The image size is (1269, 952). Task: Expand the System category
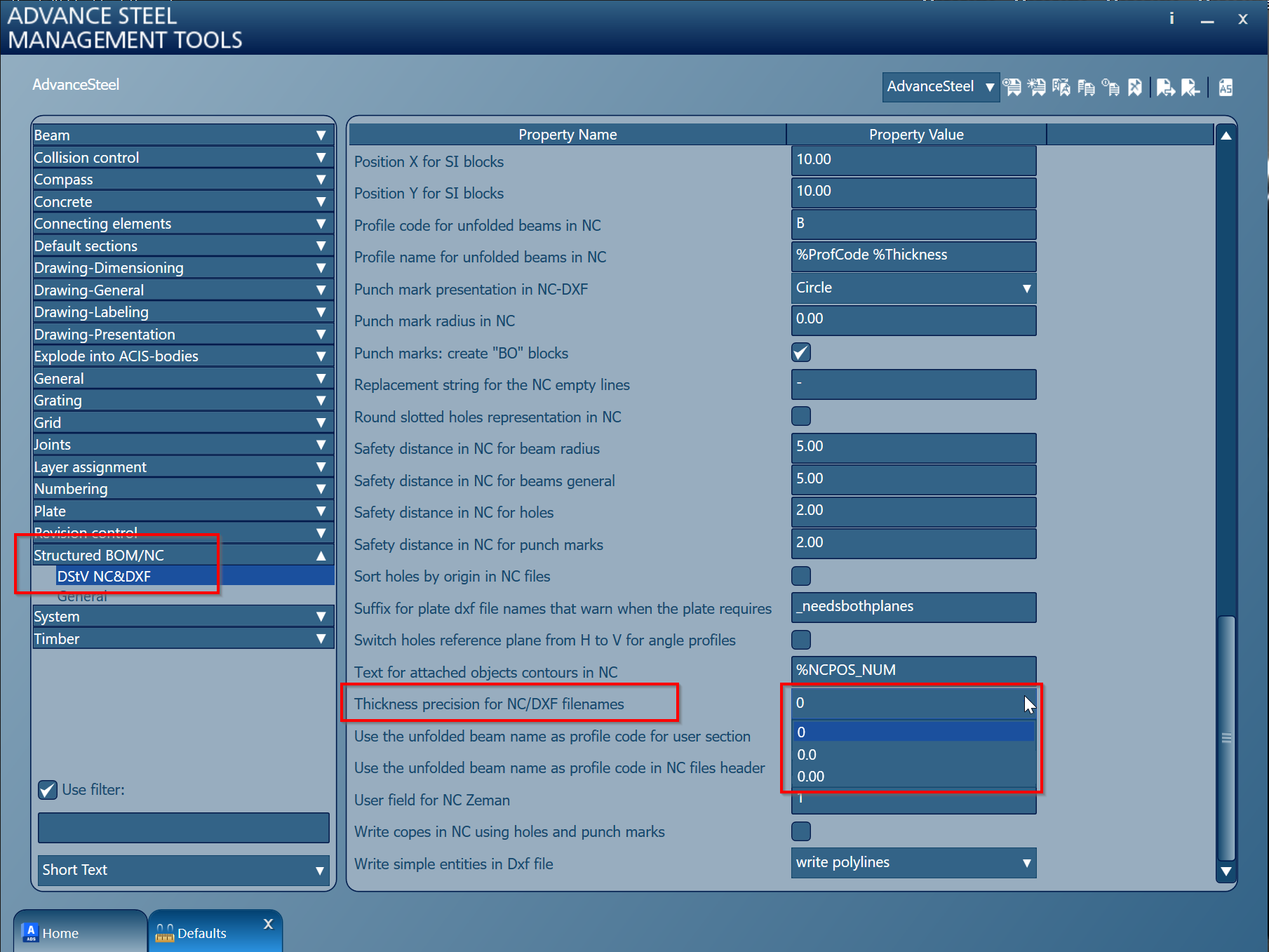pyautogui.click(x=182, y=616)
